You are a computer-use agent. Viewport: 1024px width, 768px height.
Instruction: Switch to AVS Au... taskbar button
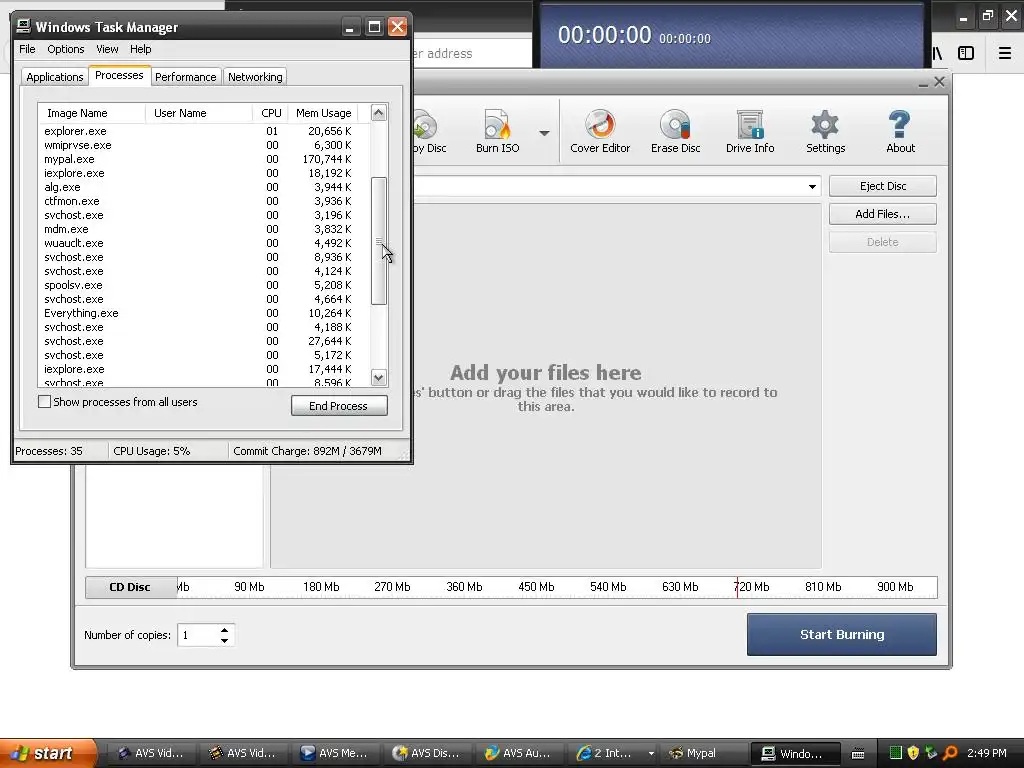coord(518,753)
